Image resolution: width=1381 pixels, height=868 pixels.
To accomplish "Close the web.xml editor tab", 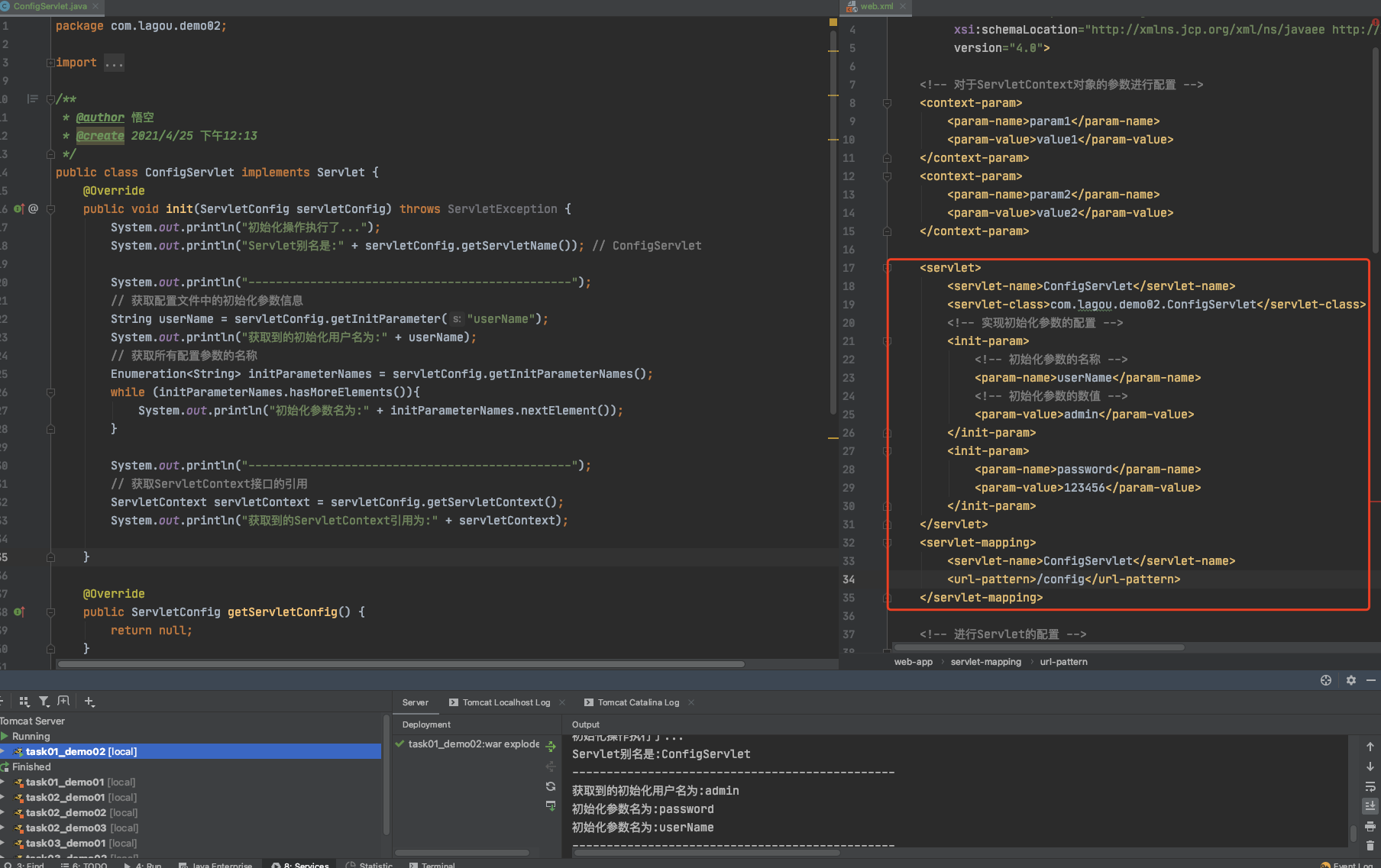I will [x=903, y=6].
